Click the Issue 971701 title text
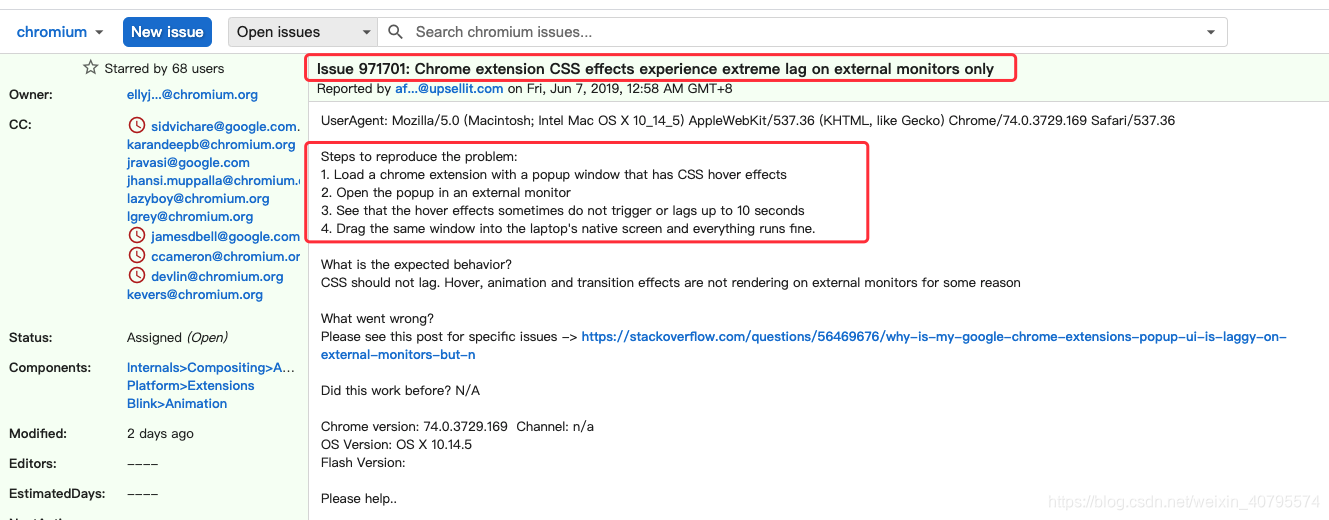This screenshot has height=520, width=1329. (x=655, y=68)
